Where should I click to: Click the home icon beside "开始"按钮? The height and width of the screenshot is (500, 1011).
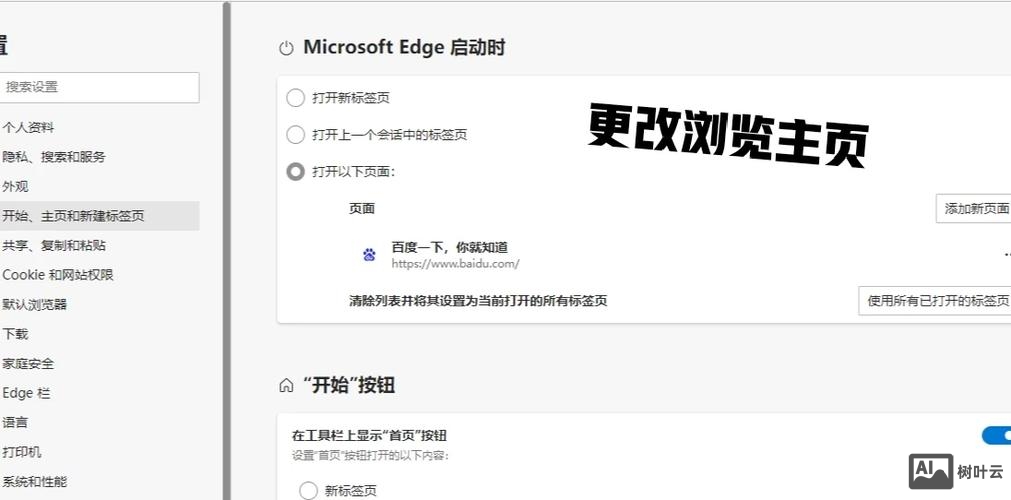click(x=286, y=386)
